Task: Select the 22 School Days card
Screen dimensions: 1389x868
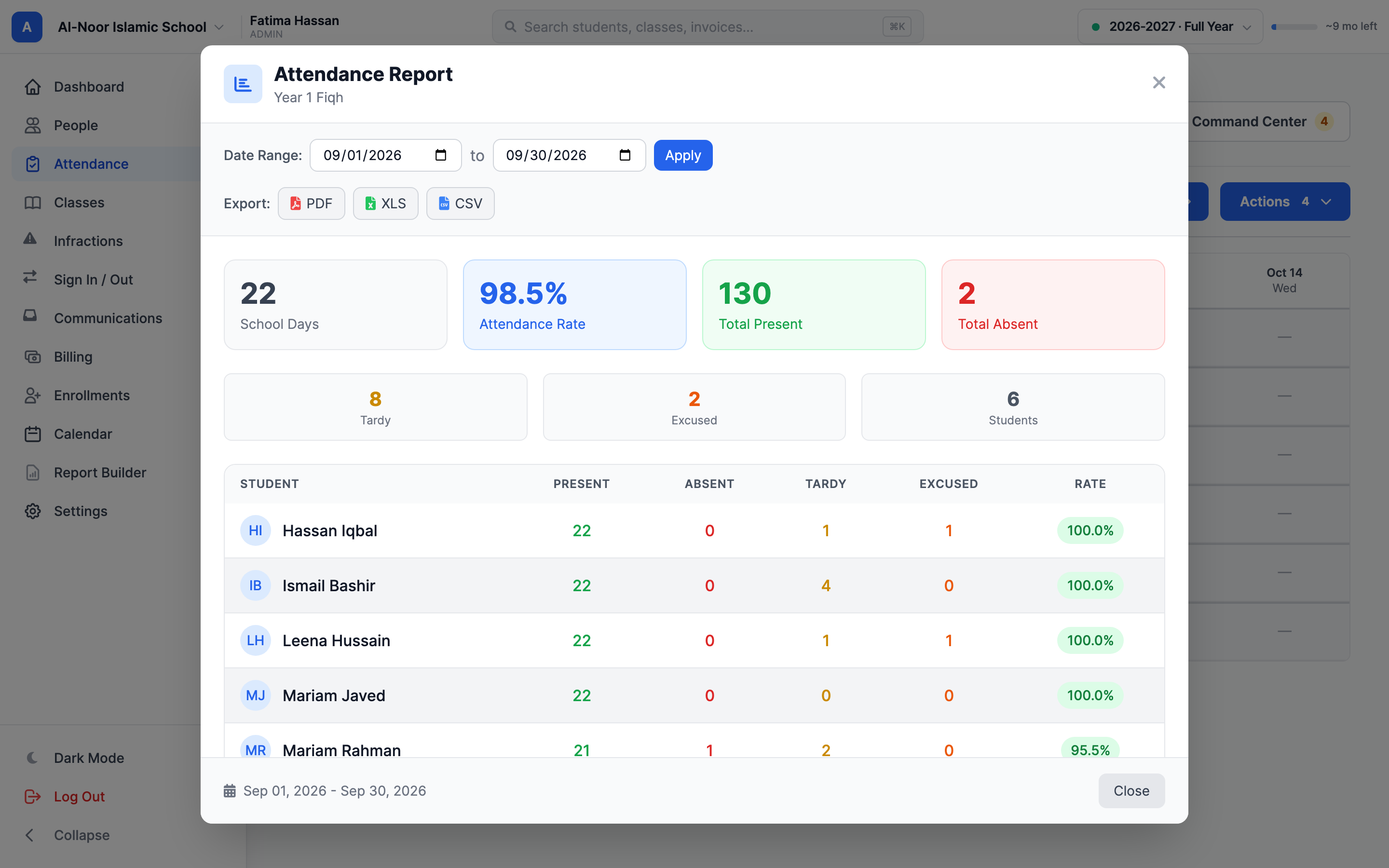Action: pos(335,305)
